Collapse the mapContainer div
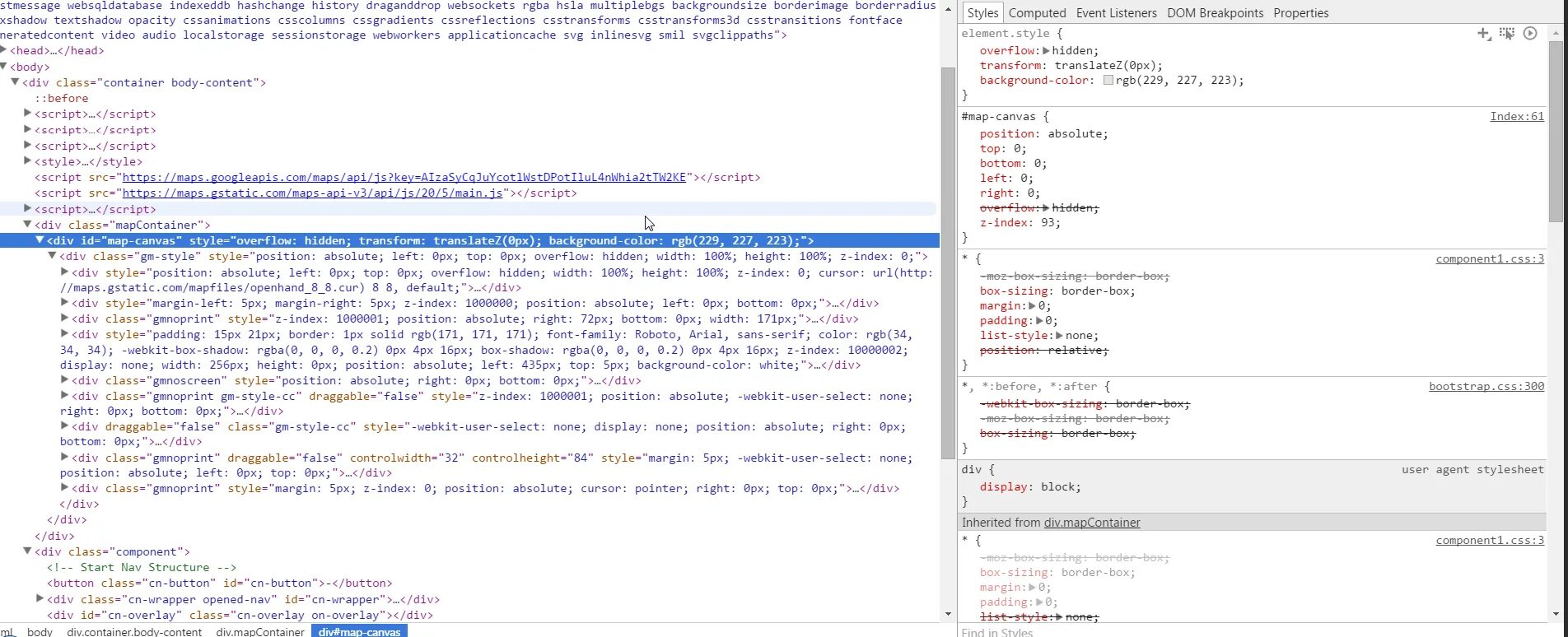1568x637 pixels. 27,224
